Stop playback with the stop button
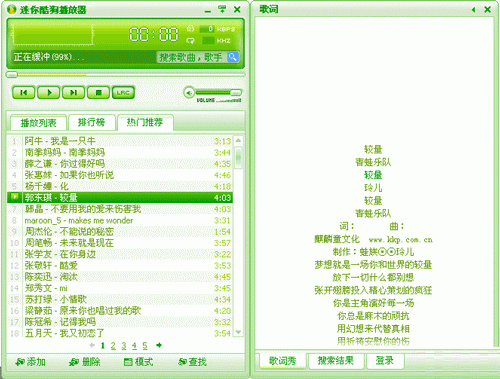 coord(98,92)
